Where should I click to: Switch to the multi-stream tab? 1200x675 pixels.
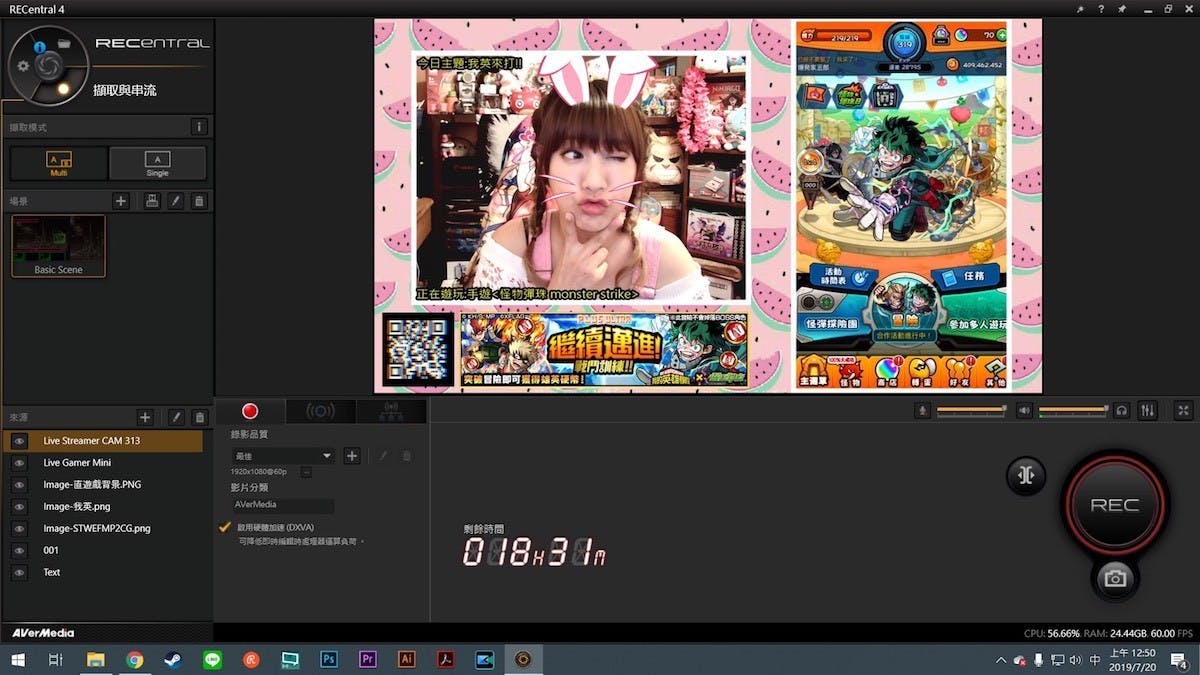391,411
